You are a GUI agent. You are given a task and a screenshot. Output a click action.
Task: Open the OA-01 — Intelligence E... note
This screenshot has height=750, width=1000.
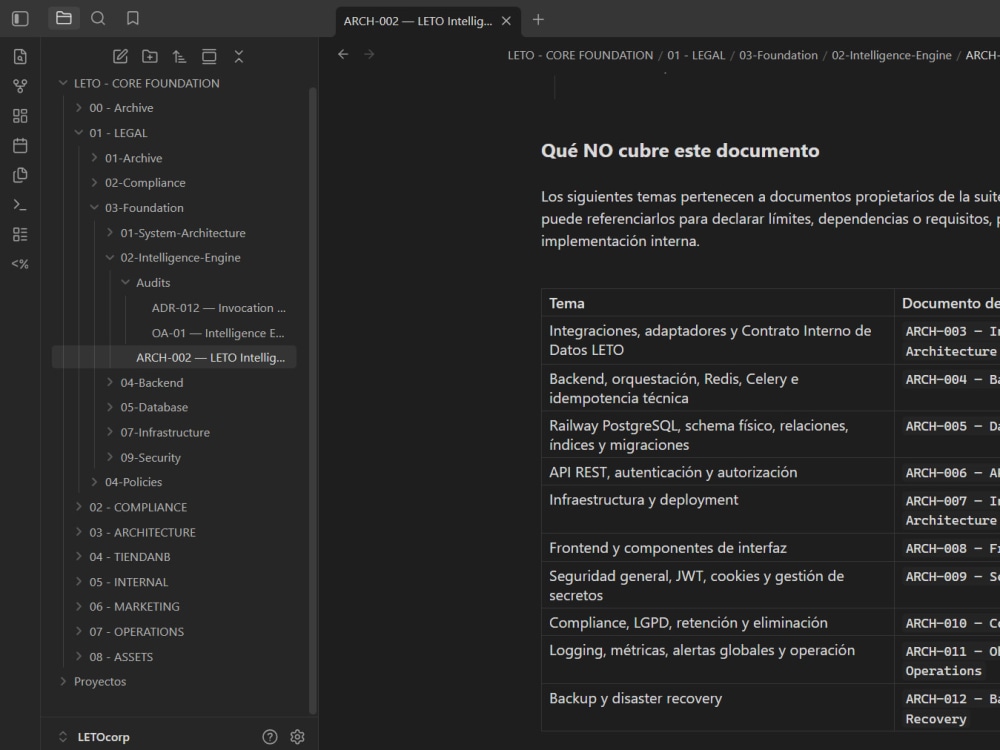(x=218, y=333)
